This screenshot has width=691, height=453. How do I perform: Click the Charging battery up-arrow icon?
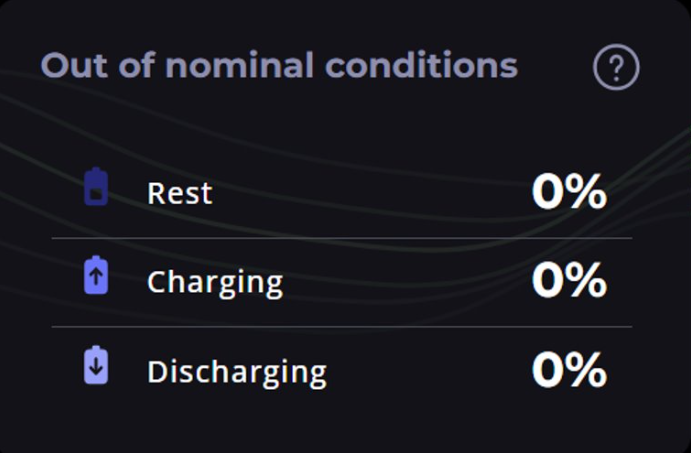click(x=96, y=276)
